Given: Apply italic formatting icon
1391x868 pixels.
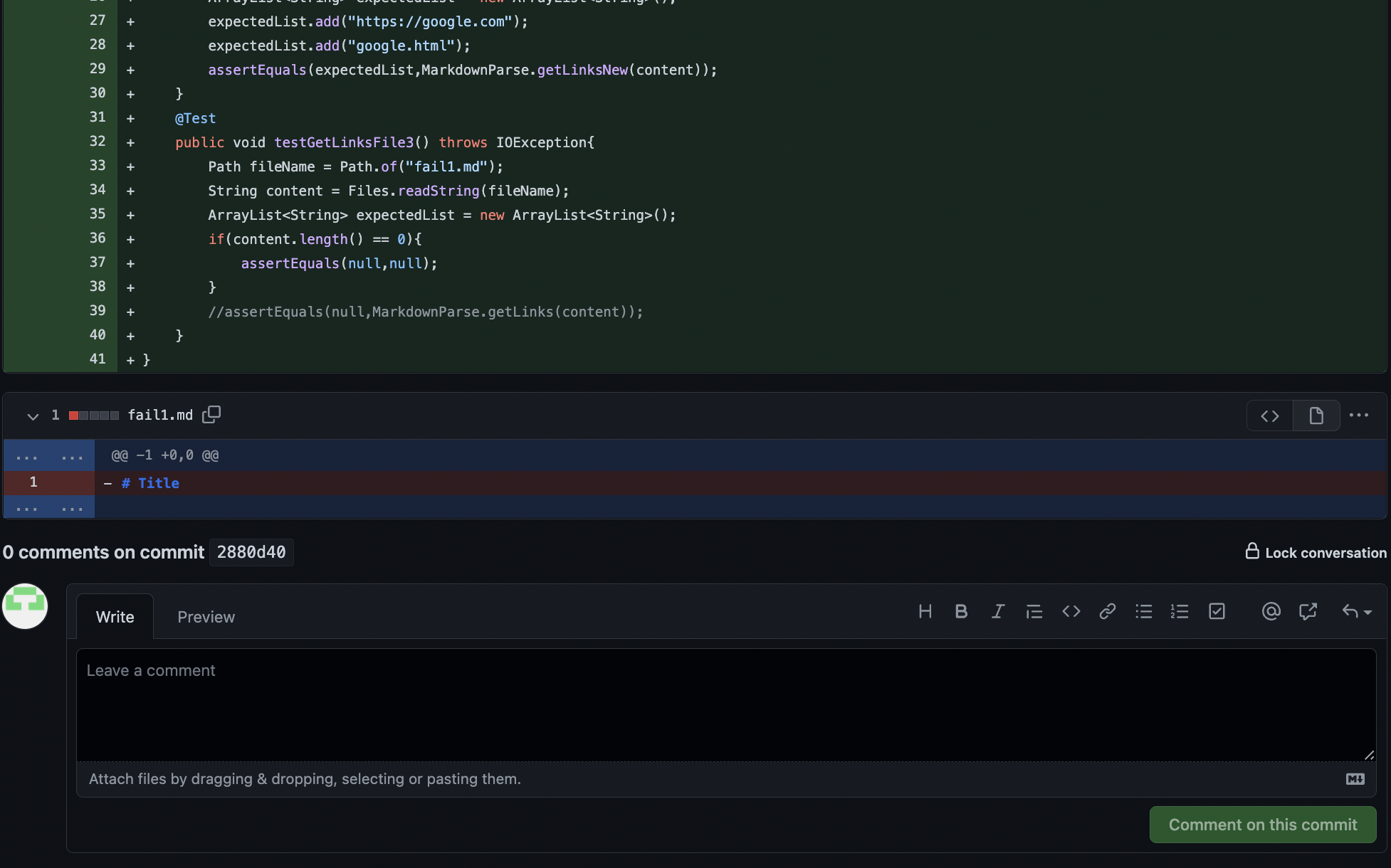Looking at the screenshot, I should (998, 611).
